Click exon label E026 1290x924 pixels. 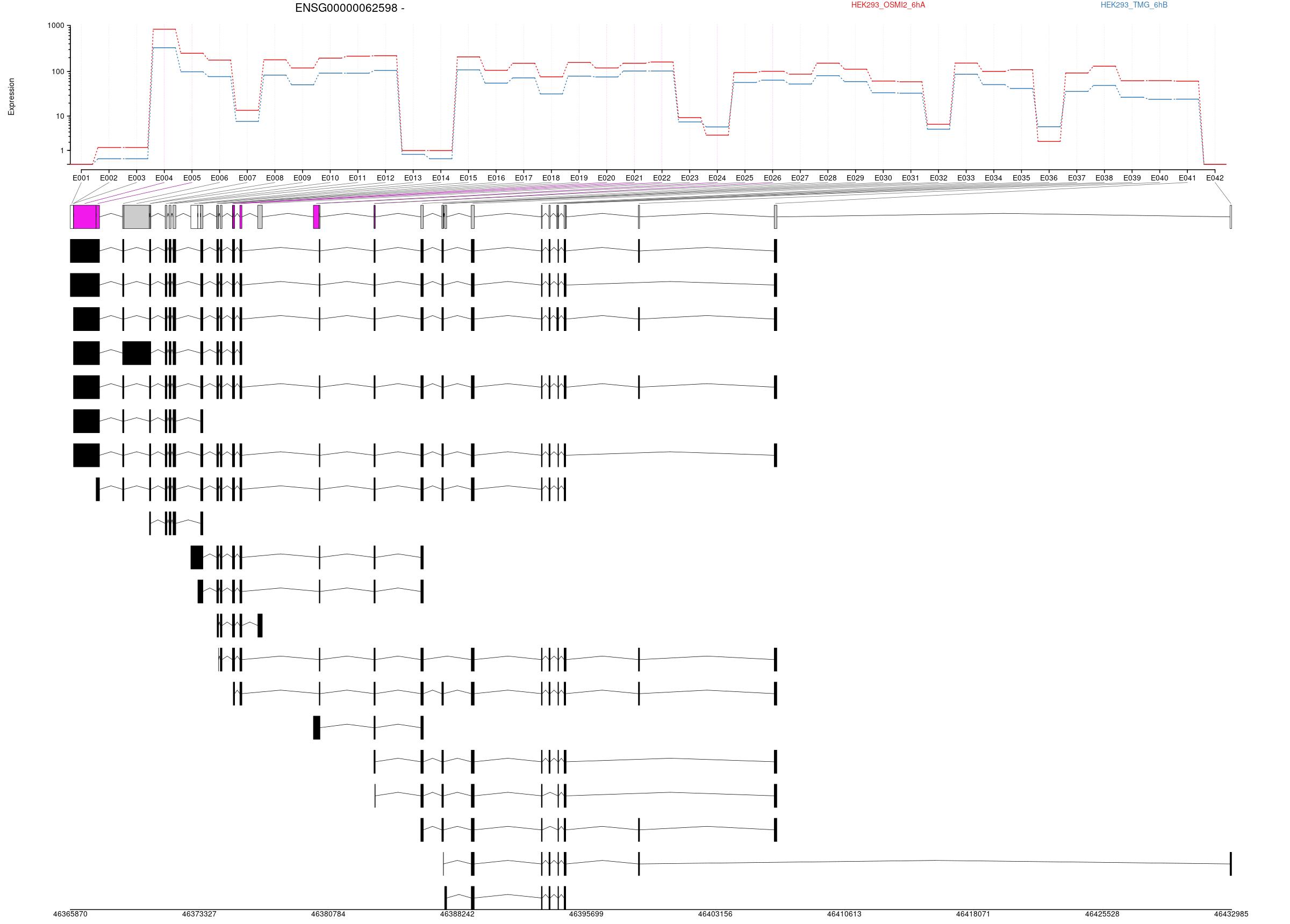772,178
